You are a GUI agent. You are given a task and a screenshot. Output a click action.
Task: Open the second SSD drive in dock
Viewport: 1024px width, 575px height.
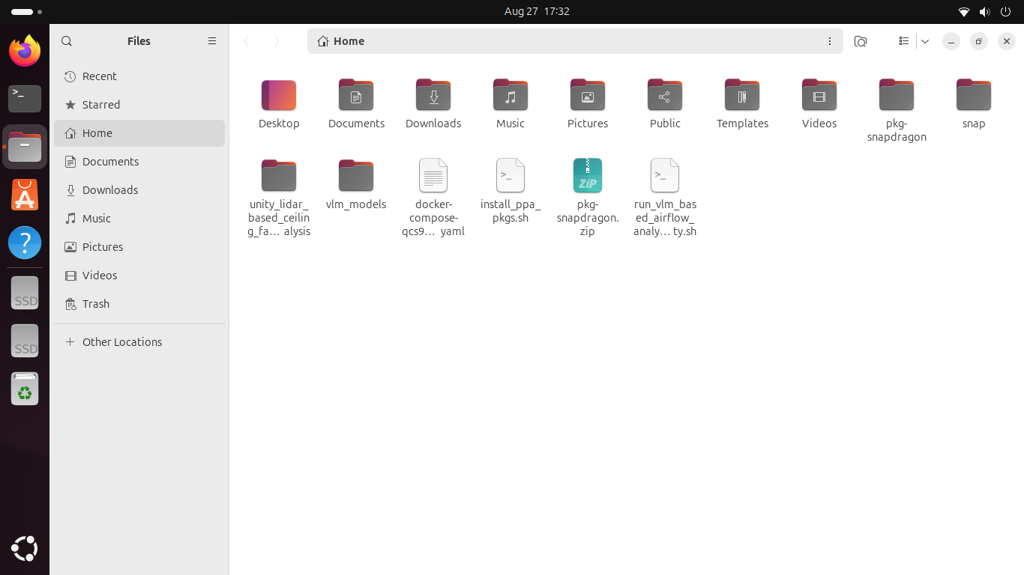point(25,341)
